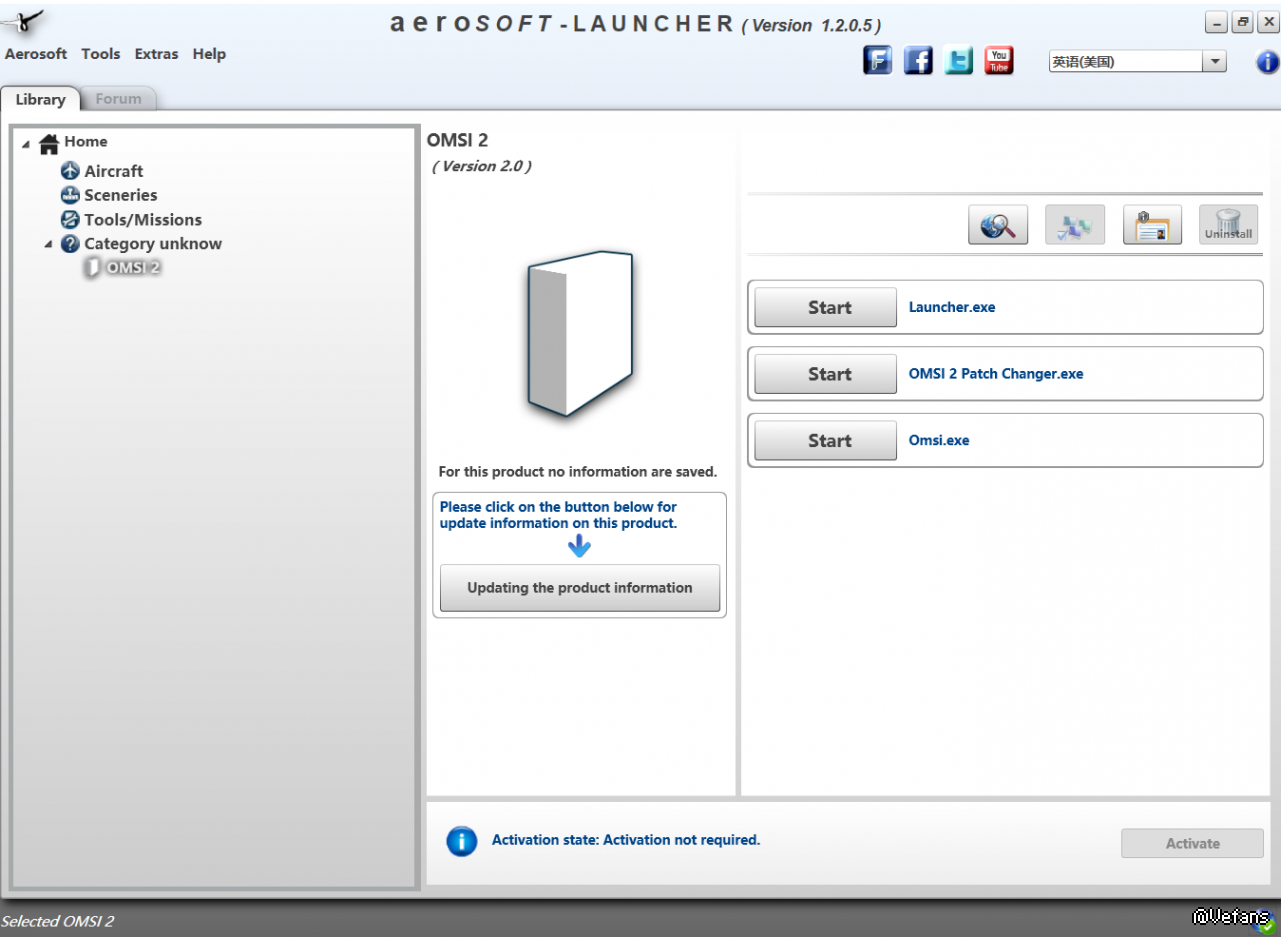This screenshot has height=937, width=1281.
Task: Open the Tools menu
Action: [101, 54]
